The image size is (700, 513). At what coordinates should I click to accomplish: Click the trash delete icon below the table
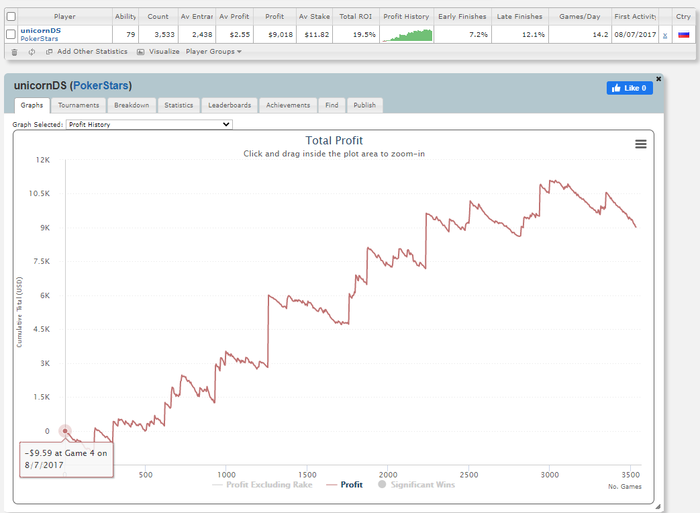click(x=14, y=52)
